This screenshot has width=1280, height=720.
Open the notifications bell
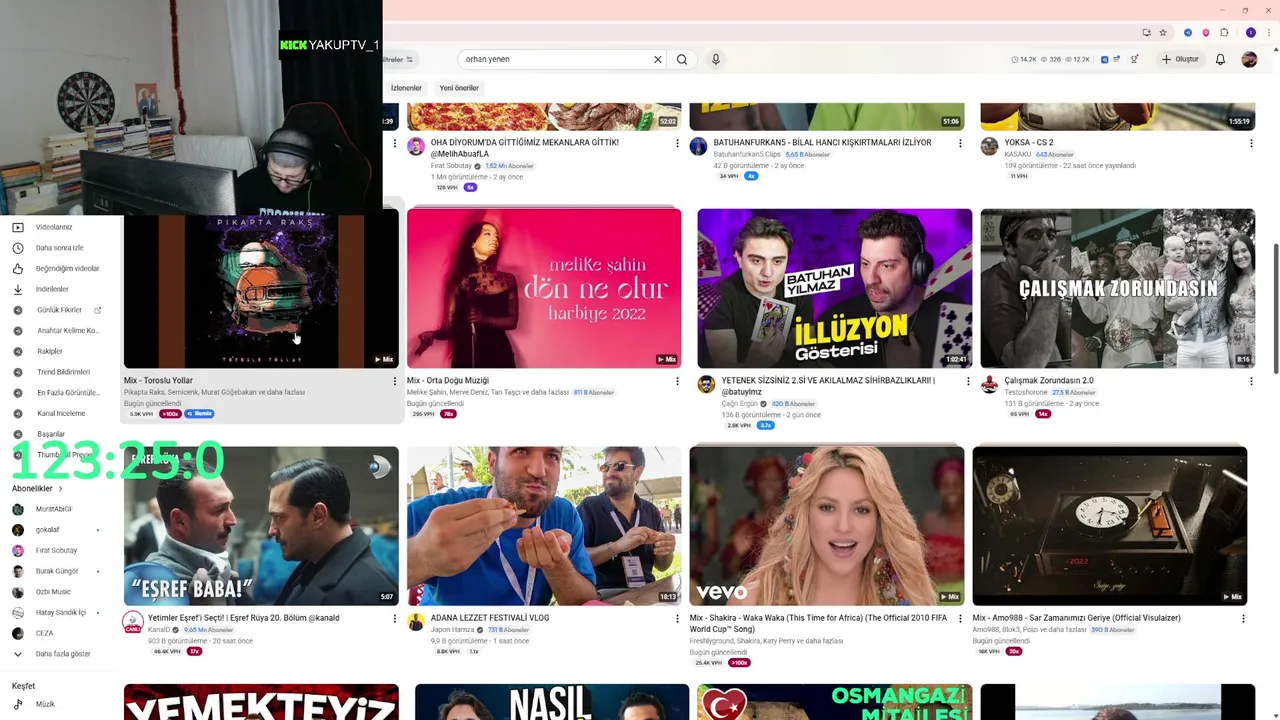pos(1220,59)
